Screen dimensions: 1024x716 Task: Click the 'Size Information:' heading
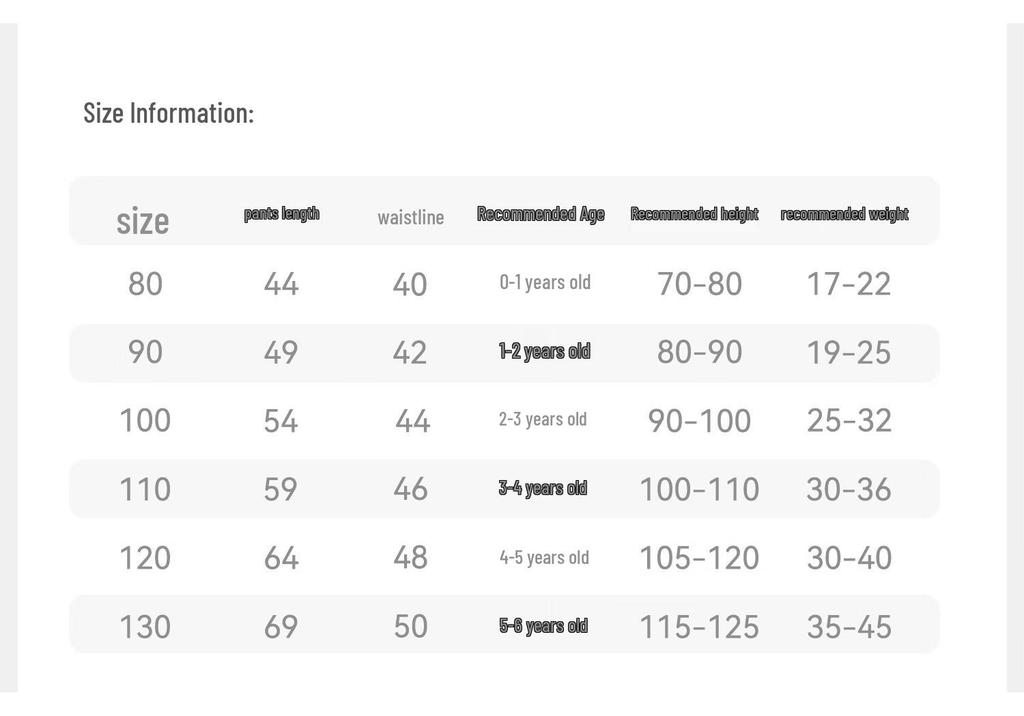pyautogui.click(x=168, y=113)
